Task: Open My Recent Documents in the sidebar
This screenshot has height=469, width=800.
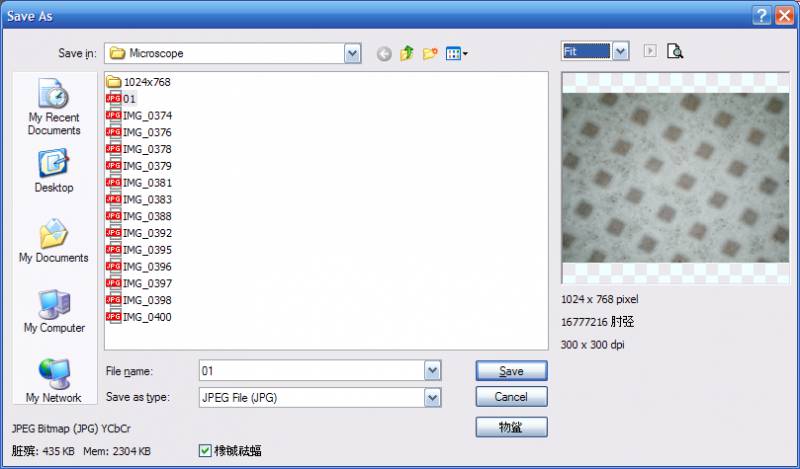Action: click(x=53, y=107)
